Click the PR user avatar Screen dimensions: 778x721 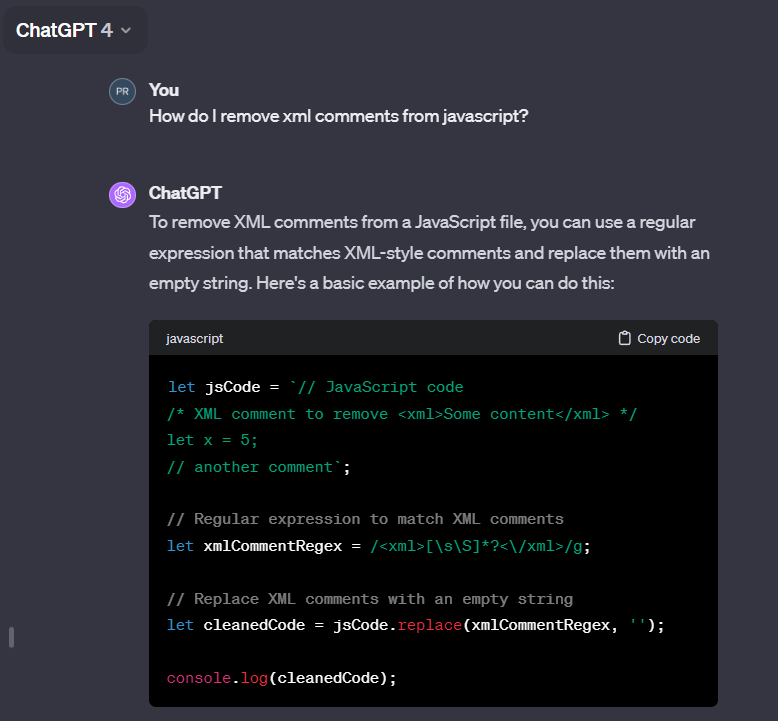coord(123,91)
